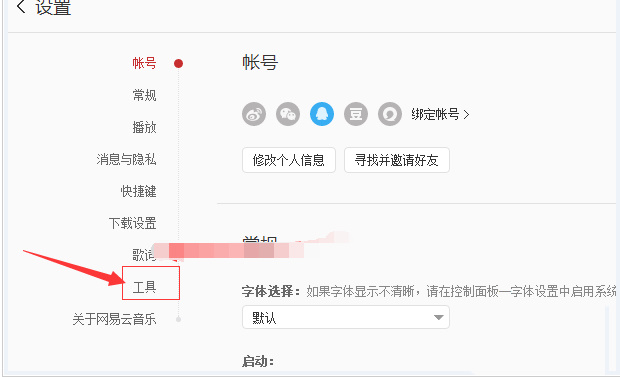
Task: Bind the WeChat account icon
Action: click(288, 114)
